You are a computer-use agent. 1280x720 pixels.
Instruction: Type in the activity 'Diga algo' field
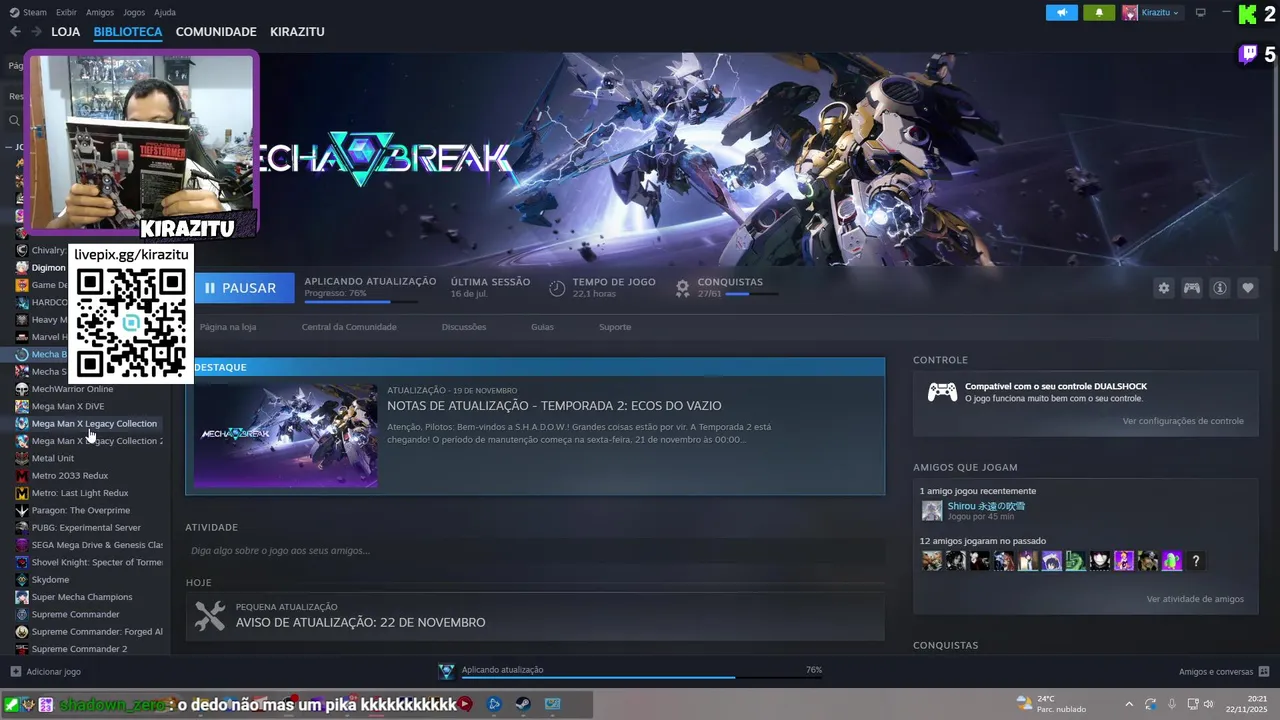[x=534, y=551]
